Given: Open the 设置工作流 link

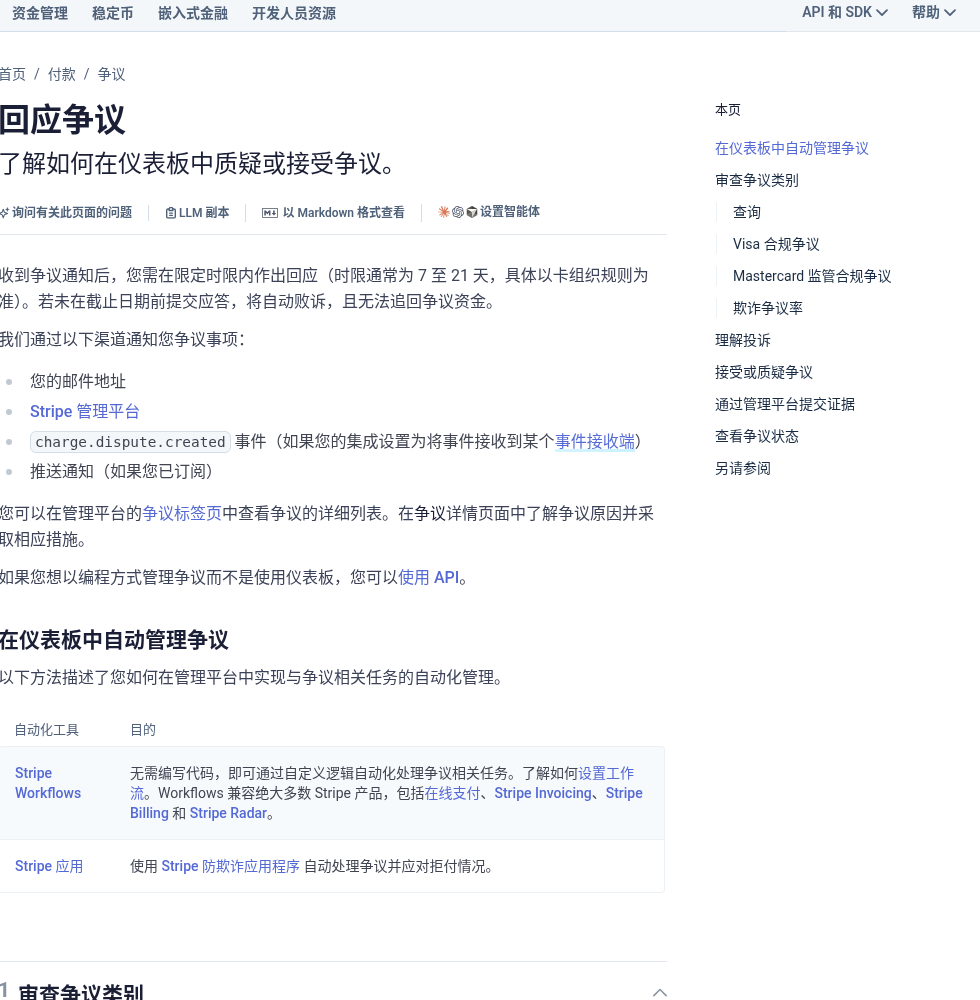Looking at the screenshot, I should tap(606, 773).
